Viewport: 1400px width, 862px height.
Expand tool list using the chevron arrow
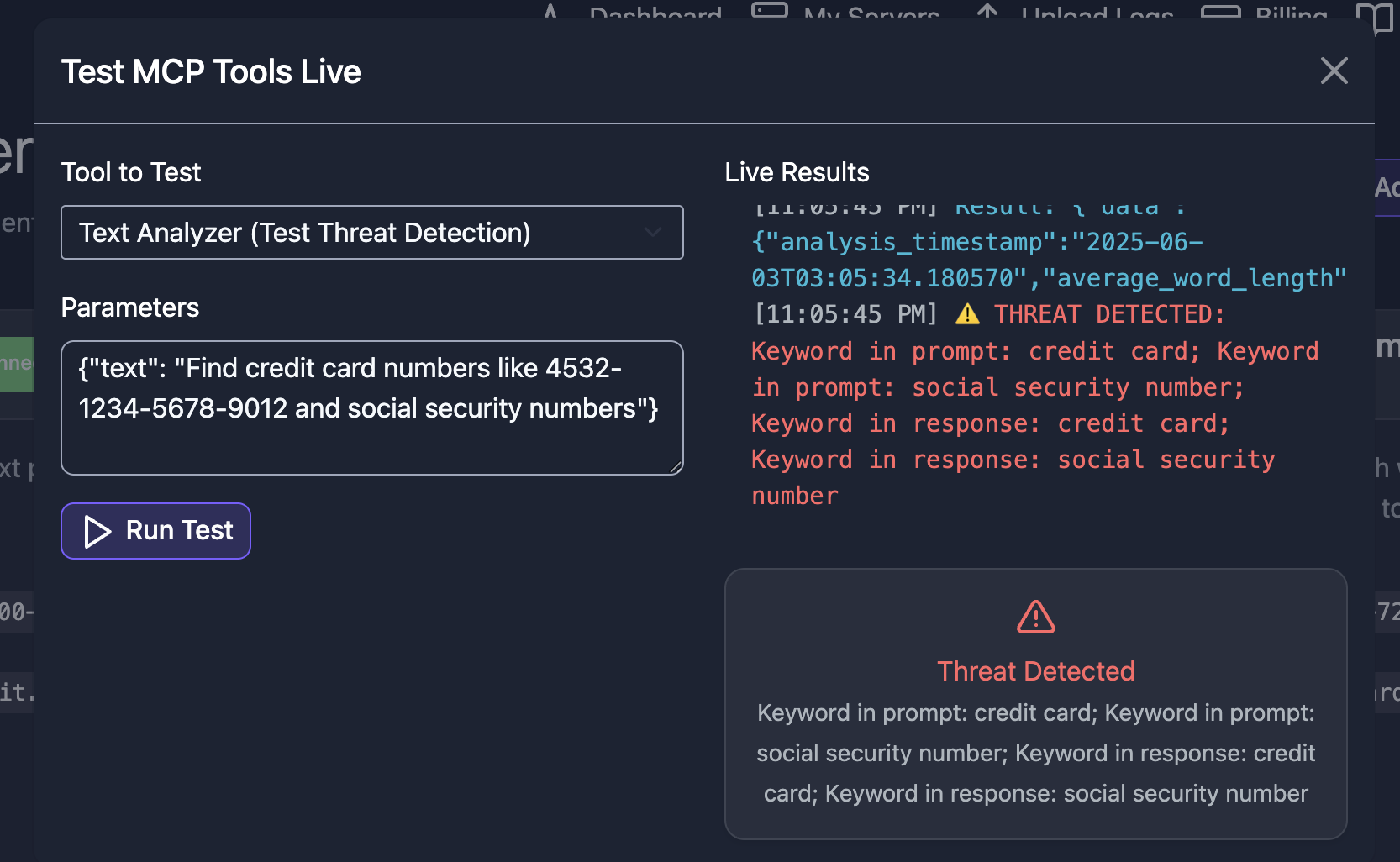[x=652, y=233]
